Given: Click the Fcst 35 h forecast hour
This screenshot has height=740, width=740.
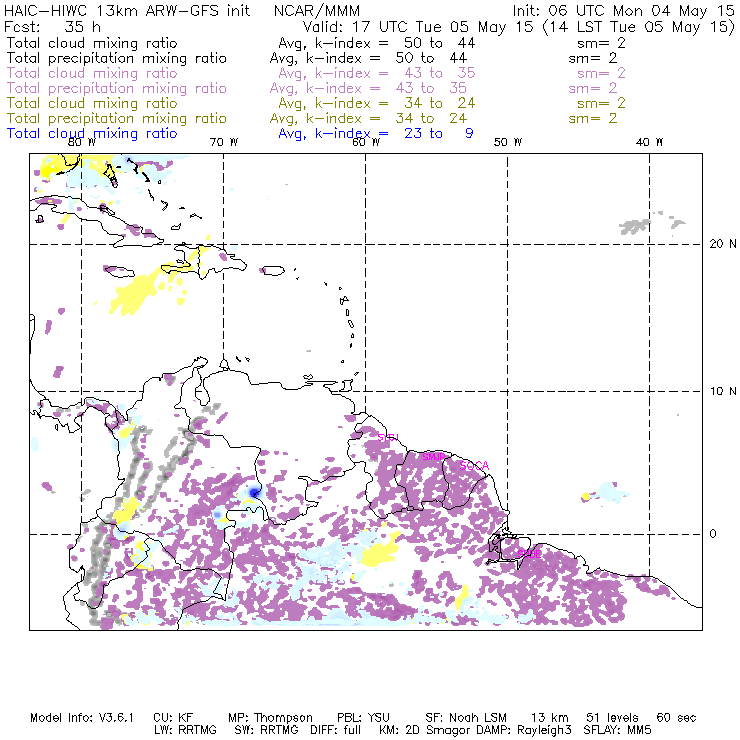Looking at the screenshot, I should 47,27.
